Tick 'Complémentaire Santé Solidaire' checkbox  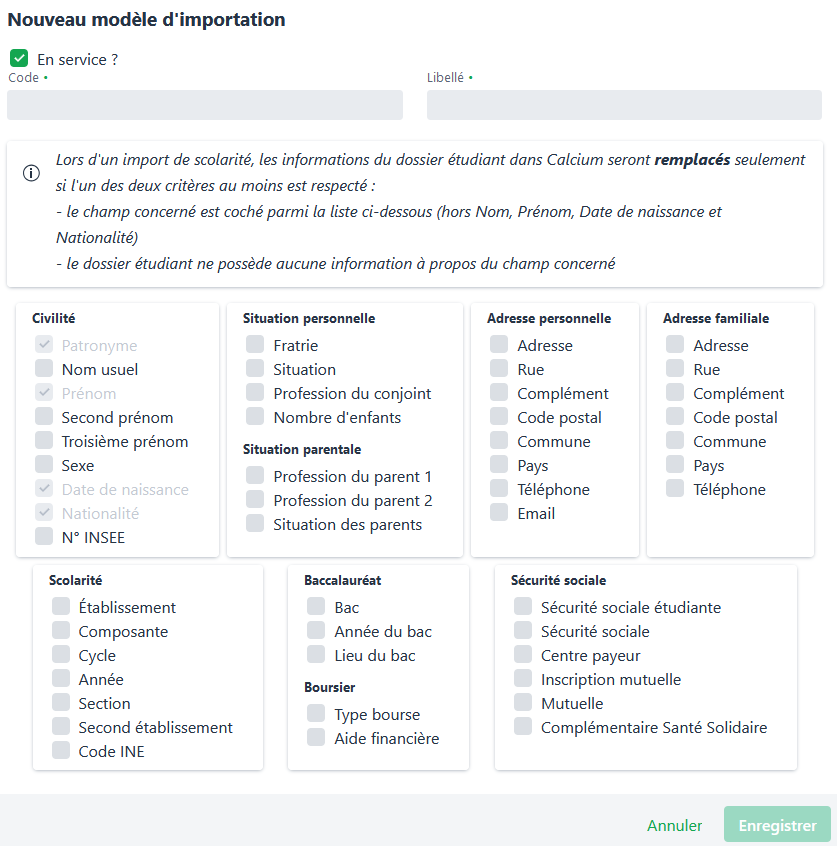(x=524, y=727)
